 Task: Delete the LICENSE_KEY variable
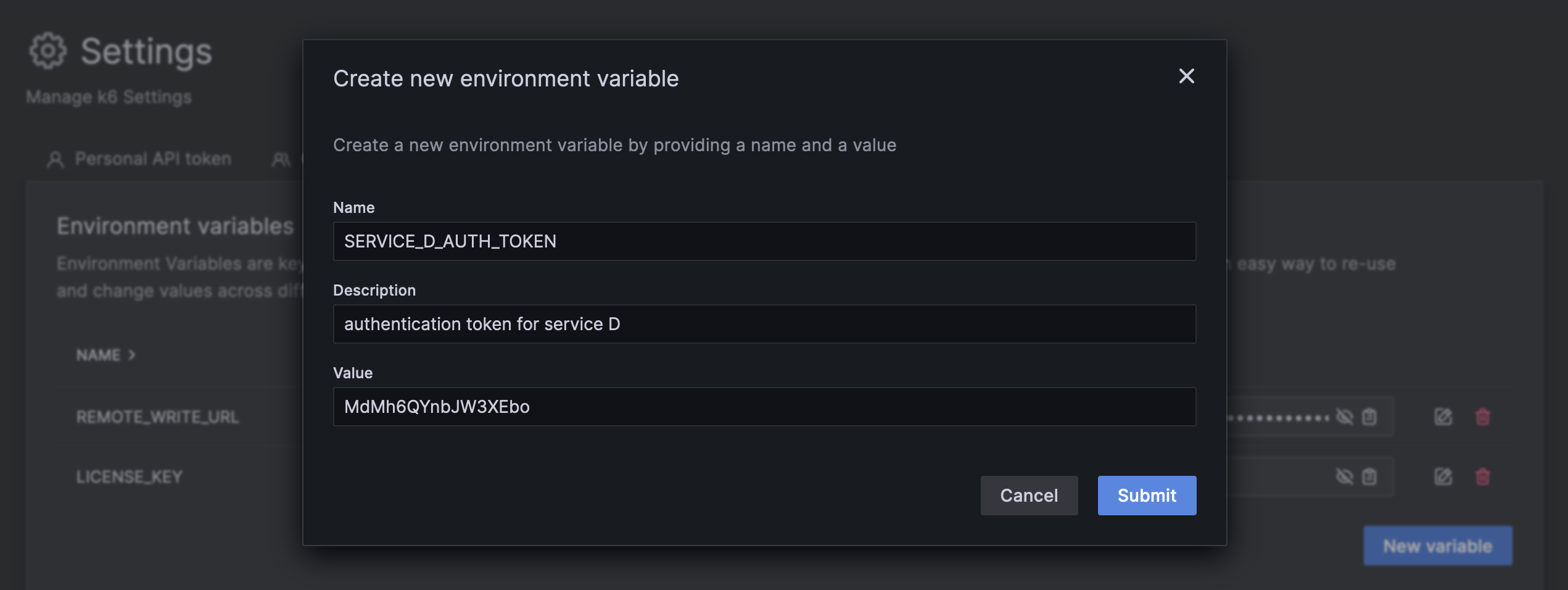pos(1483,476)
